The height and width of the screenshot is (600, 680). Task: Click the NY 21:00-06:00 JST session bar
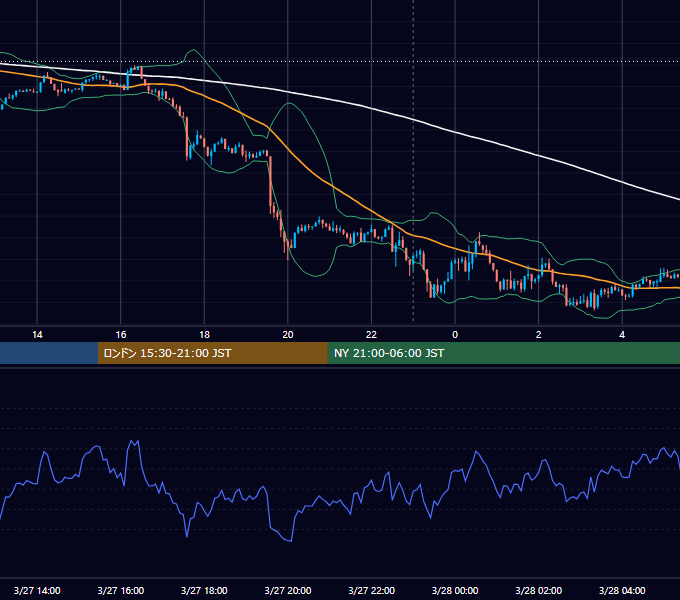tap(503, 353)
